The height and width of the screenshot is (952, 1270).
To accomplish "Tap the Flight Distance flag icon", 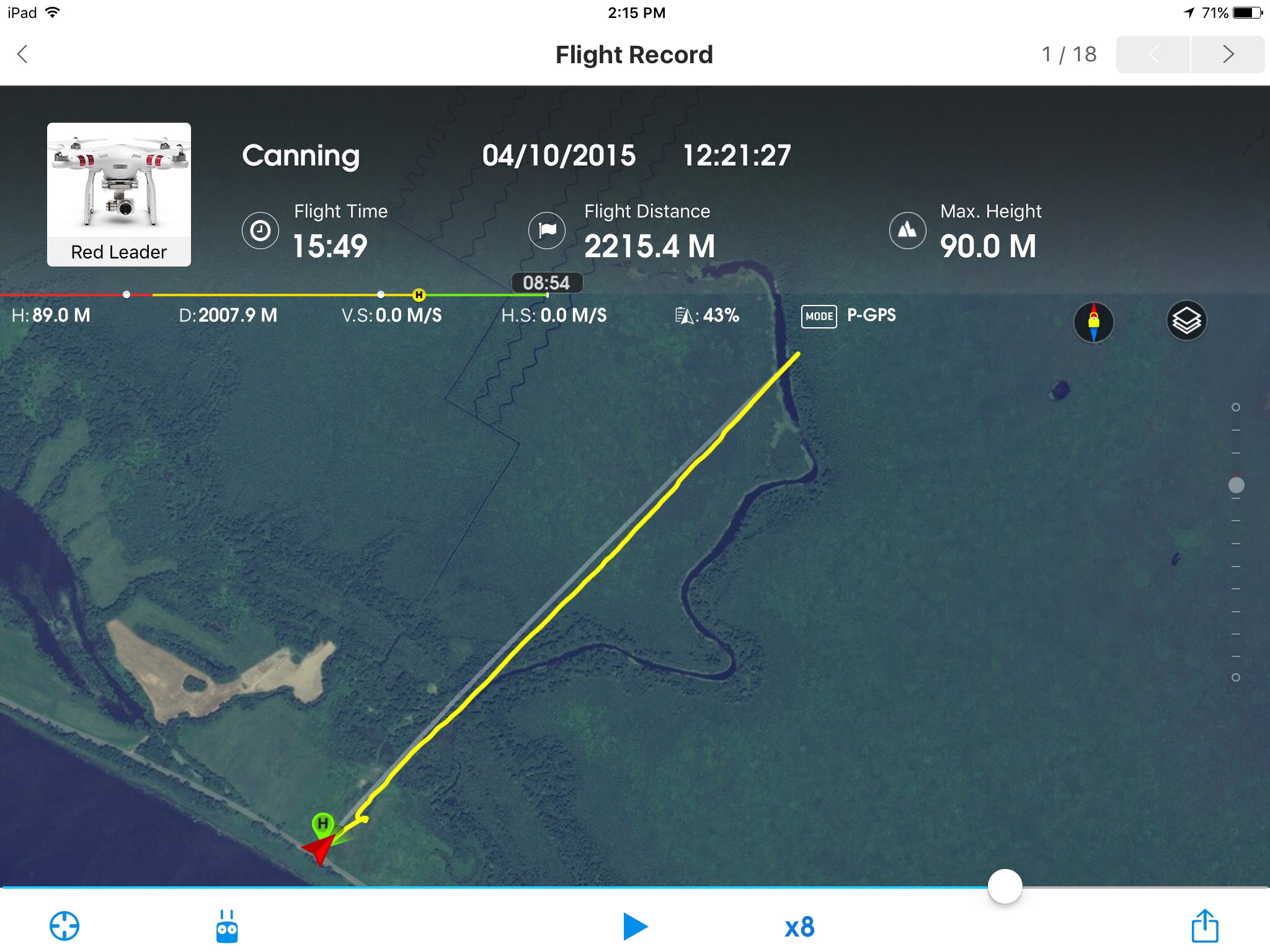I will click(547, 231).
